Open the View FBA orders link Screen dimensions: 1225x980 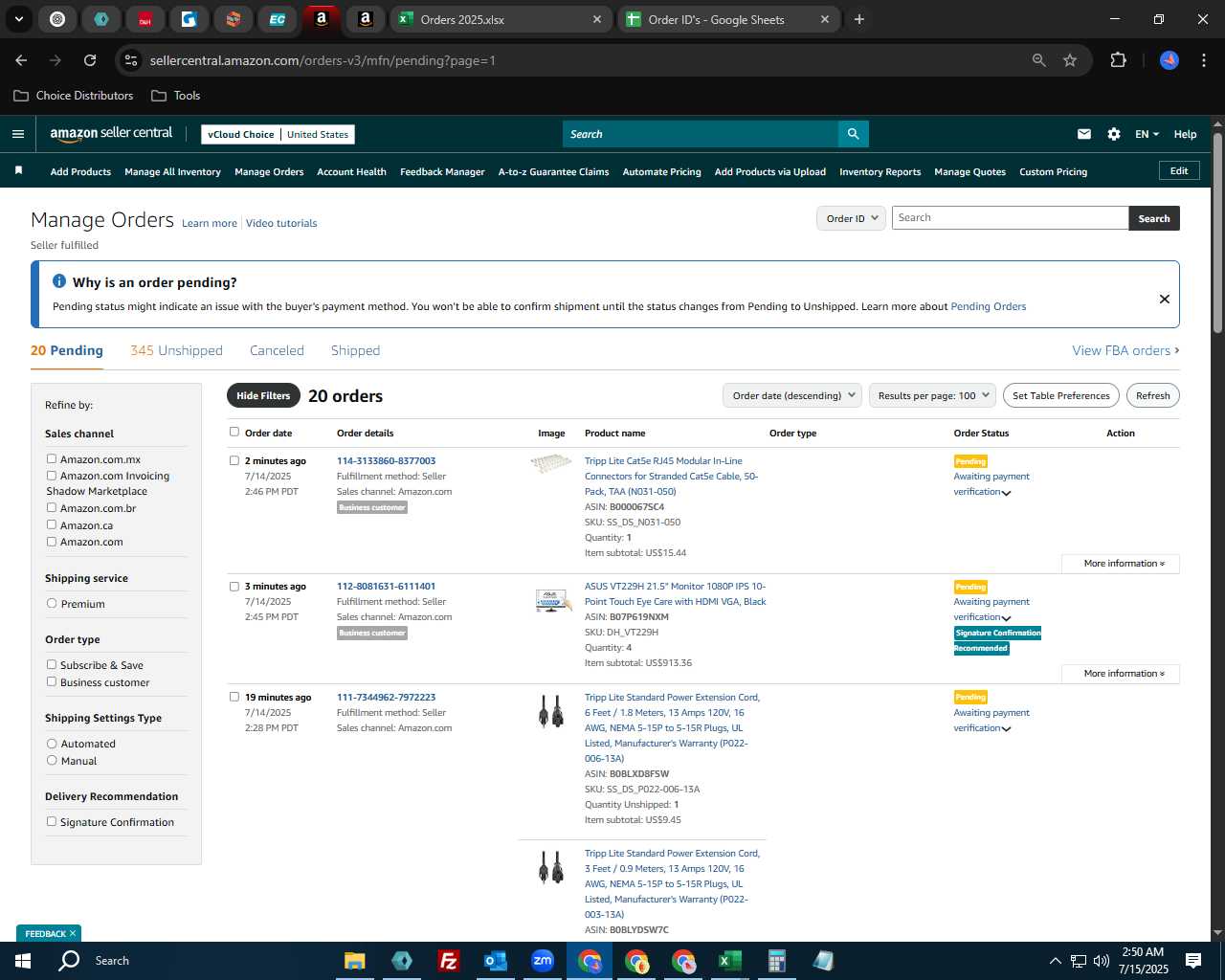click(1125, 350)
